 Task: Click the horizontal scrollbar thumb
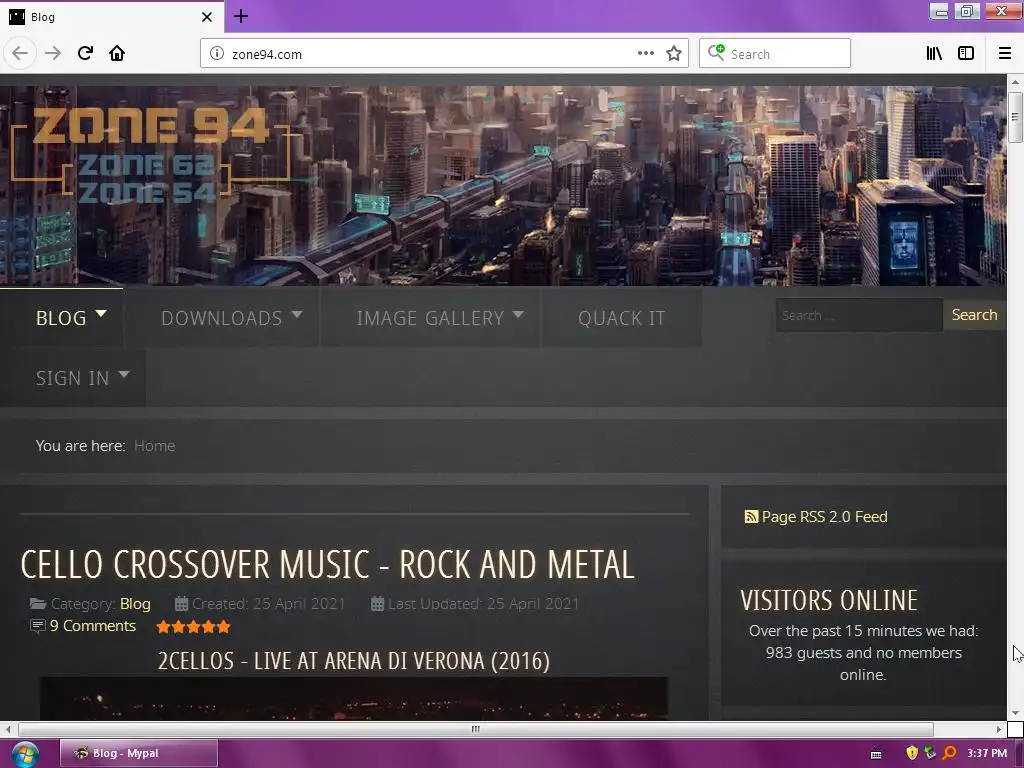point(475,729)
